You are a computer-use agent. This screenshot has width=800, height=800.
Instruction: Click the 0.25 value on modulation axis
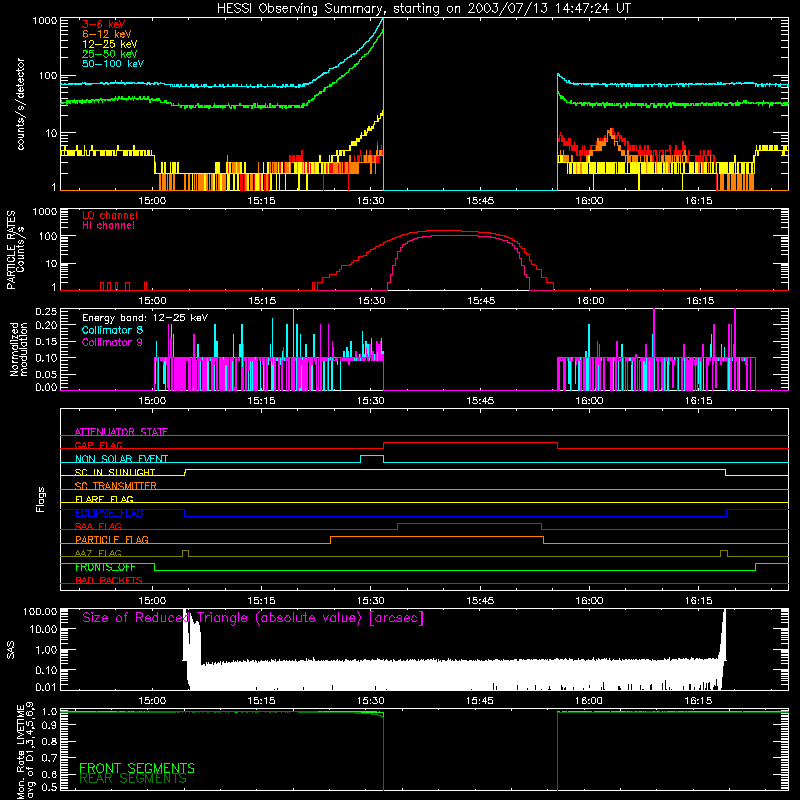tap(46, 311)
